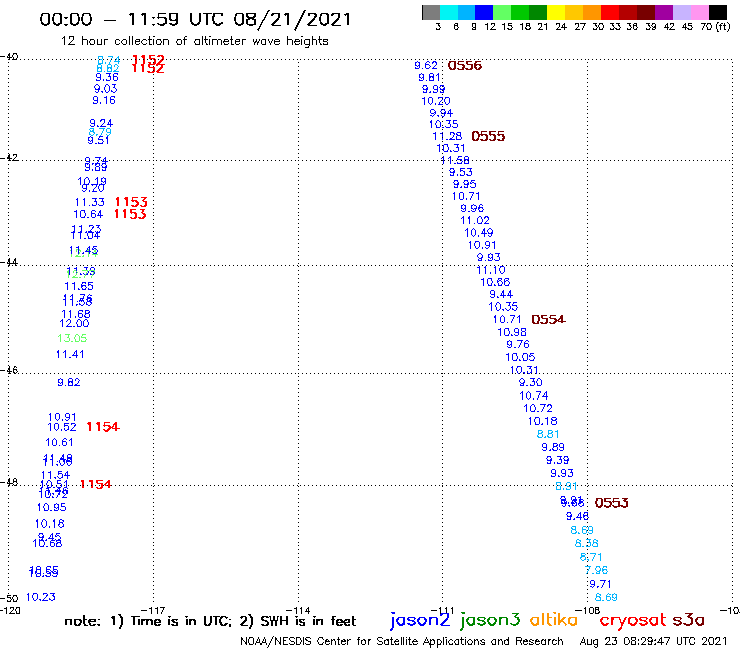Click the 10.98 wave height reading

point(512,332)
